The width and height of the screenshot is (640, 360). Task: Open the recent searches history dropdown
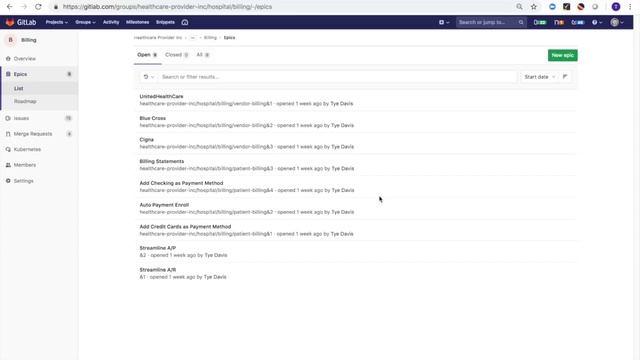coord(149,77)
